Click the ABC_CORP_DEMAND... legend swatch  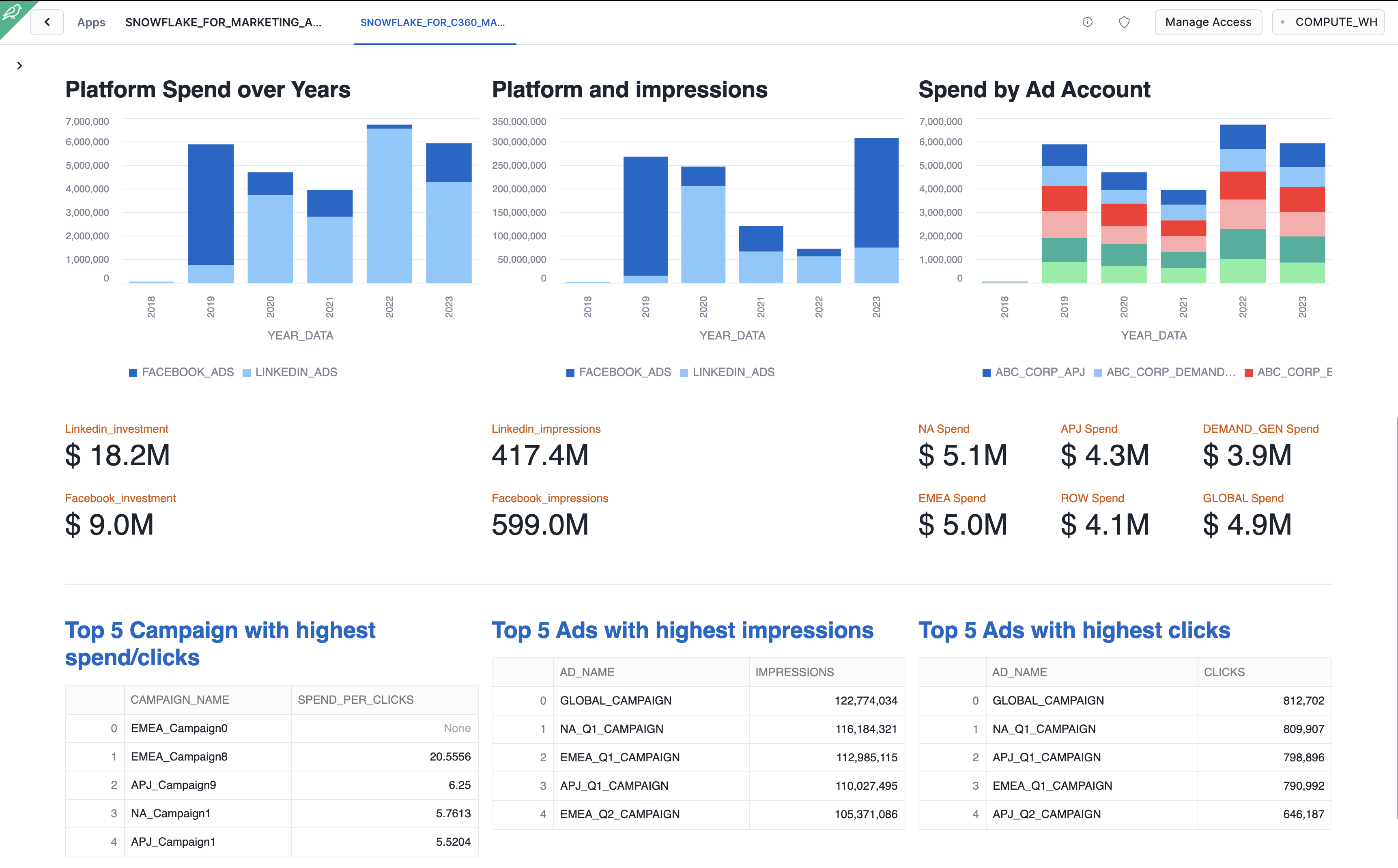pos(1098,373)
